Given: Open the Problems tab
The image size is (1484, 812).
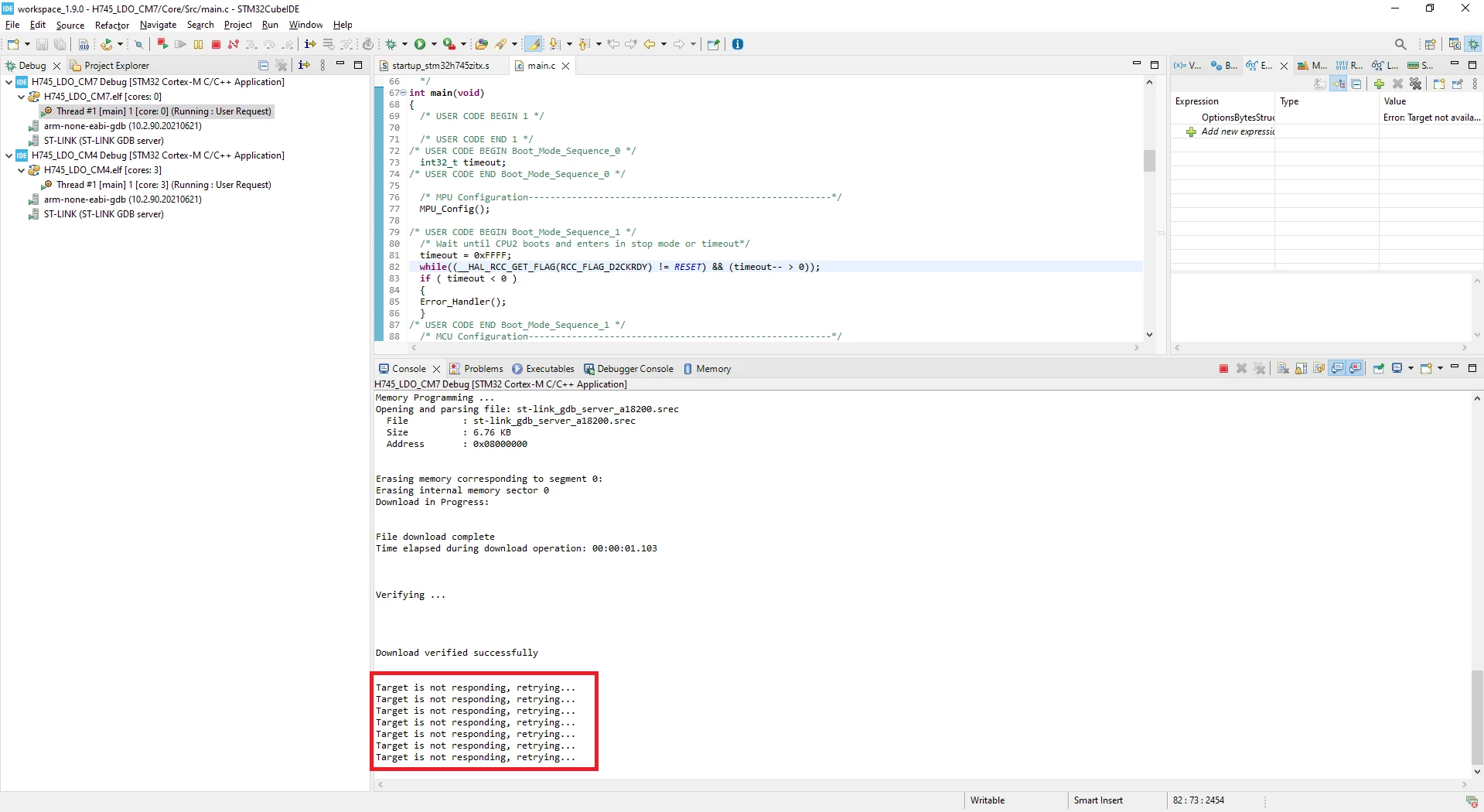Looking at the screenshot, I should coord(476,369).
